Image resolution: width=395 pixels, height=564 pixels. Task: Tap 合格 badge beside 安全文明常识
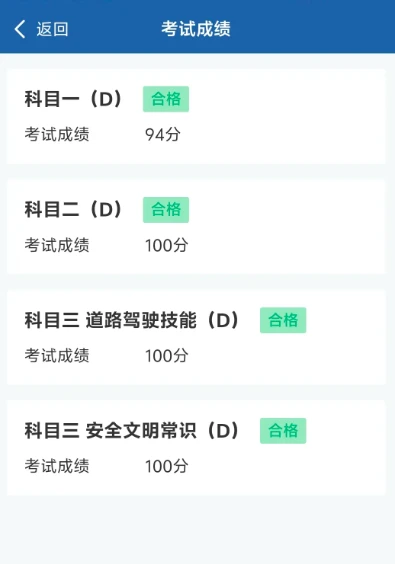[283, 431]
